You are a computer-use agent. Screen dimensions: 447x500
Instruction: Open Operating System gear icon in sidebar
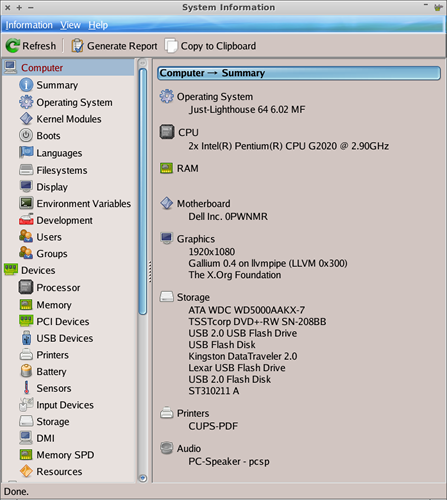[26, 102]
